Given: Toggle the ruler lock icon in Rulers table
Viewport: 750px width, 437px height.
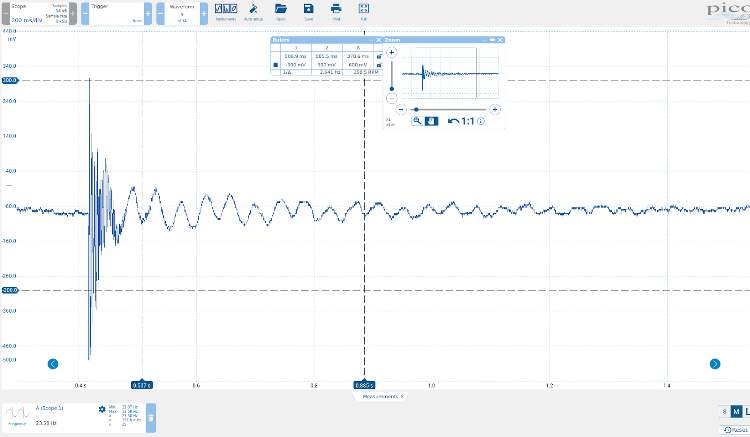Looking at the screenshot, I should 379,58.
